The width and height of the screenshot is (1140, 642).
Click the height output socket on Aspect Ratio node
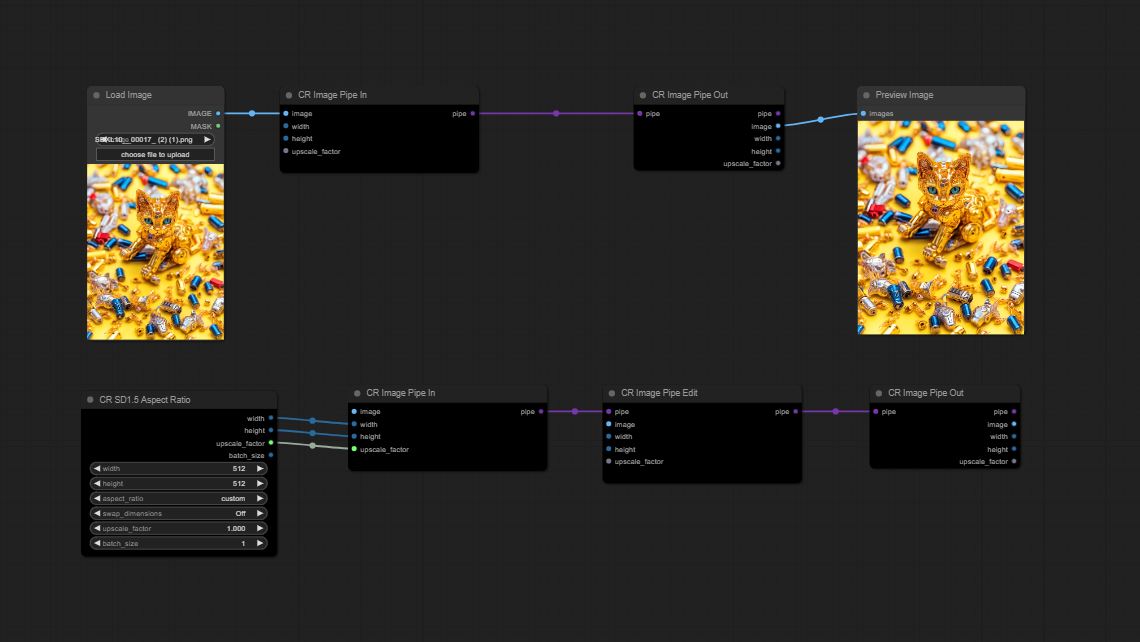271,430
